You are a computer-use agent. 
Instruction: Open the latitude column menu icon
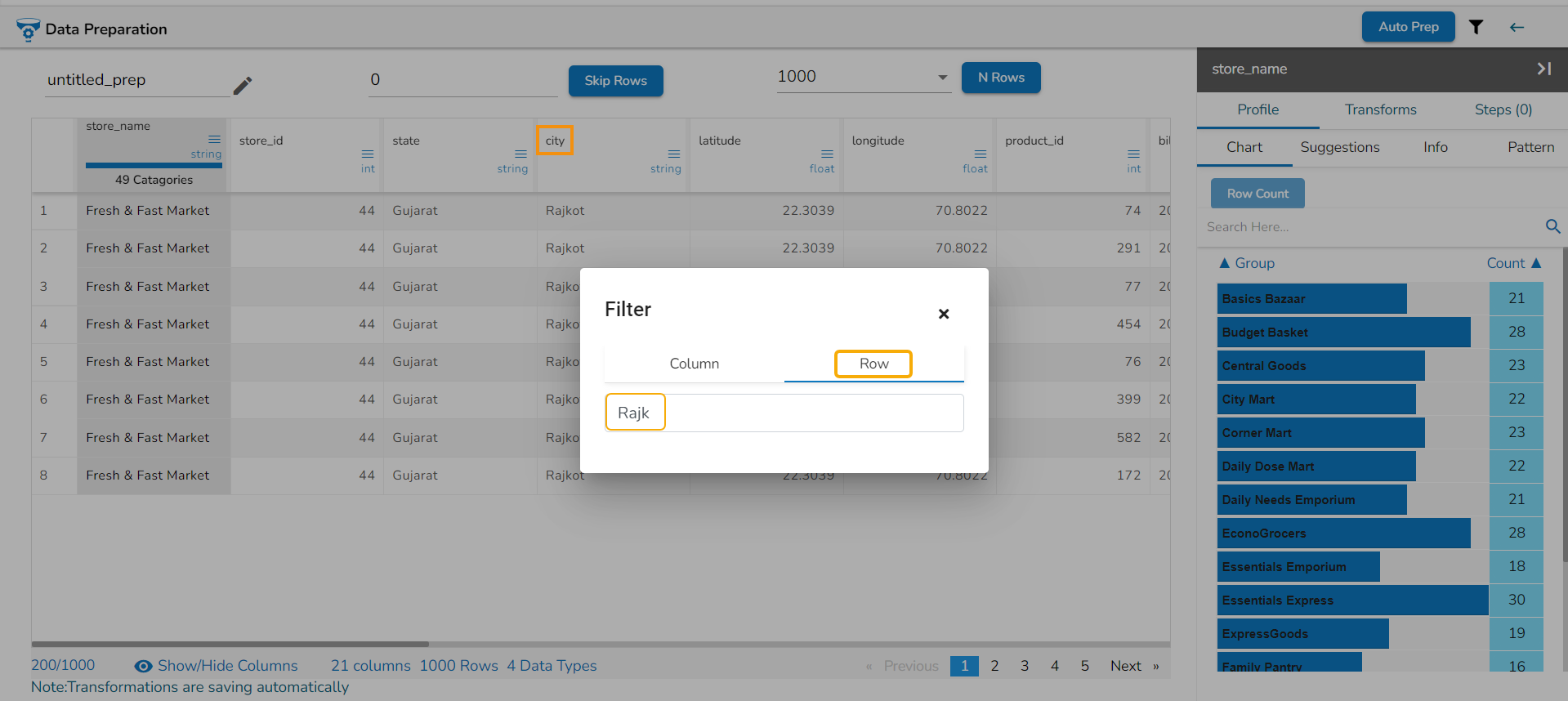pos(827,154)
